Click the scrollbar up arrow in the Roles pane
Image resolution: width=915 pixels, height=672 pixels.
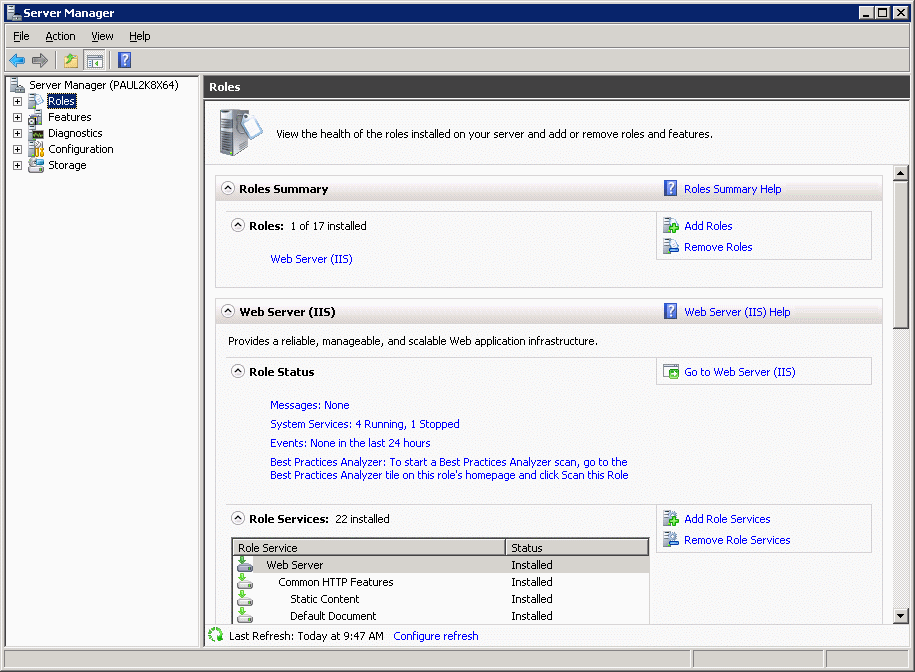coord(900,173)
